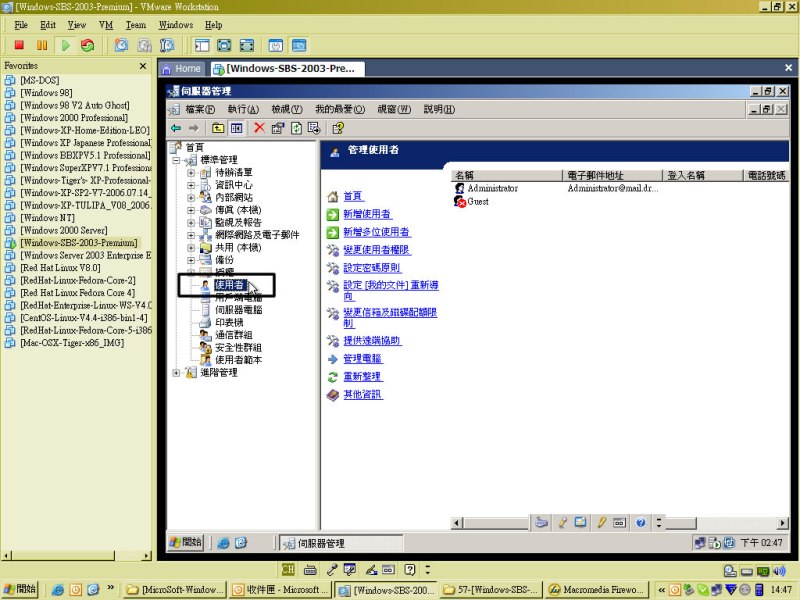Click the green arrow icon beside 新增使用者
This screenshot has height=600, width=800.
[333, 214]
